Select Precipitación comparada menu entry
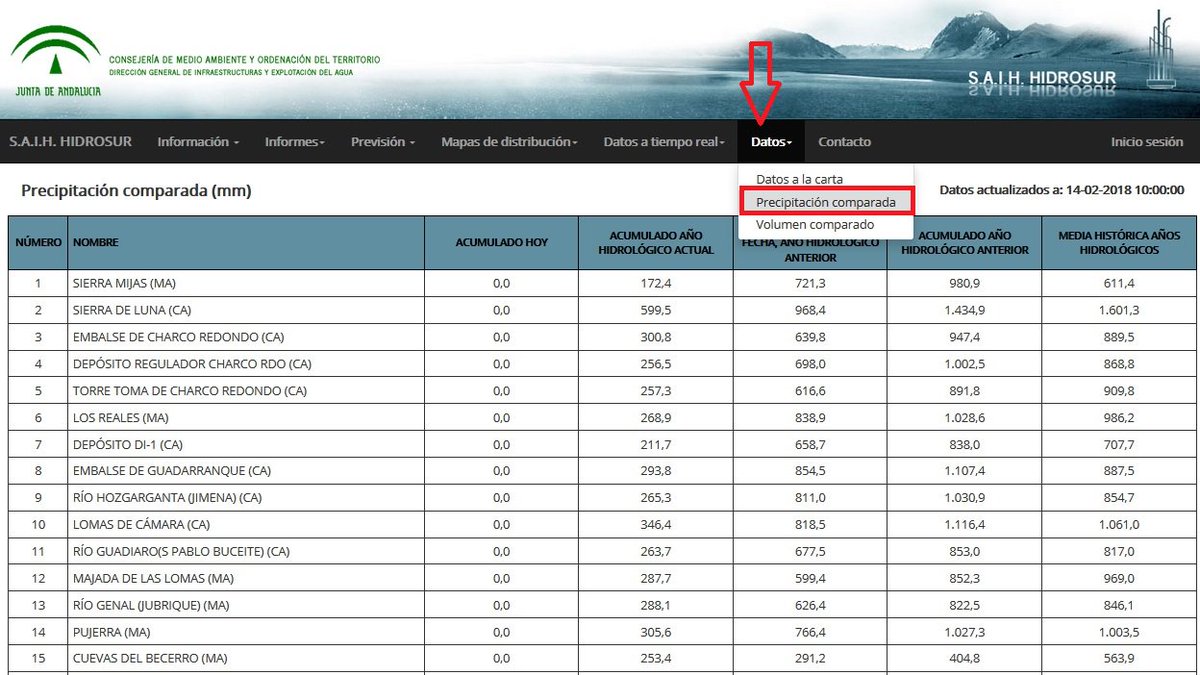This screenshot has width=1200, height=675. 826,202
